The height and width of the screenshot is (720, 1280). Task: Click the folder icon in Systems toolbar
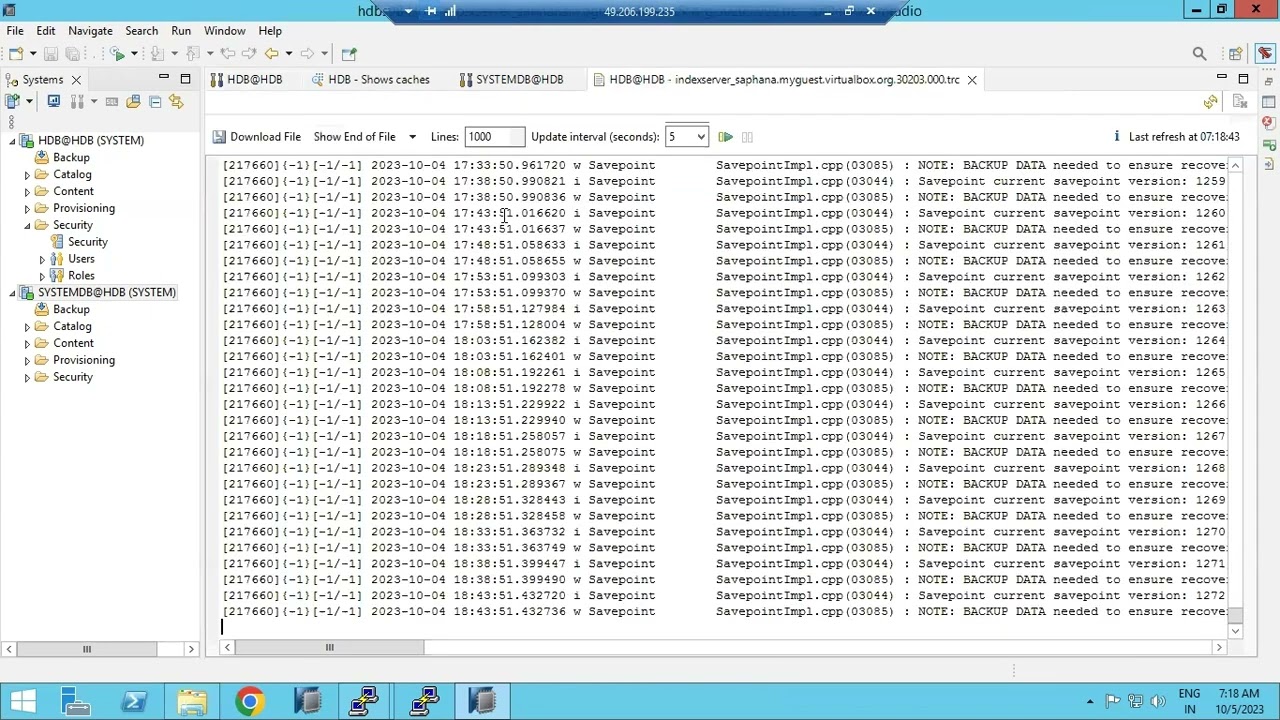133,101
